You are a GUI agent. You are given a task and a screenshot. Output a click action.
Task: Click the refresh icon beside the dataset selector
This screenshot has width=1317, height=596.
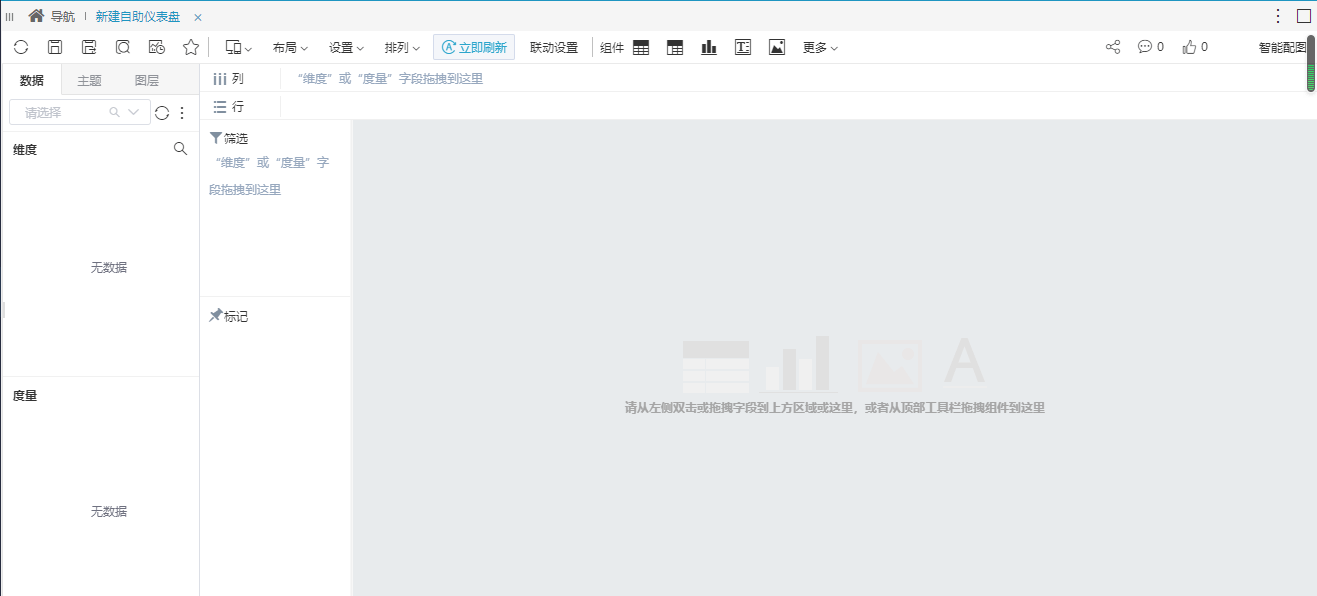(160, 112)
